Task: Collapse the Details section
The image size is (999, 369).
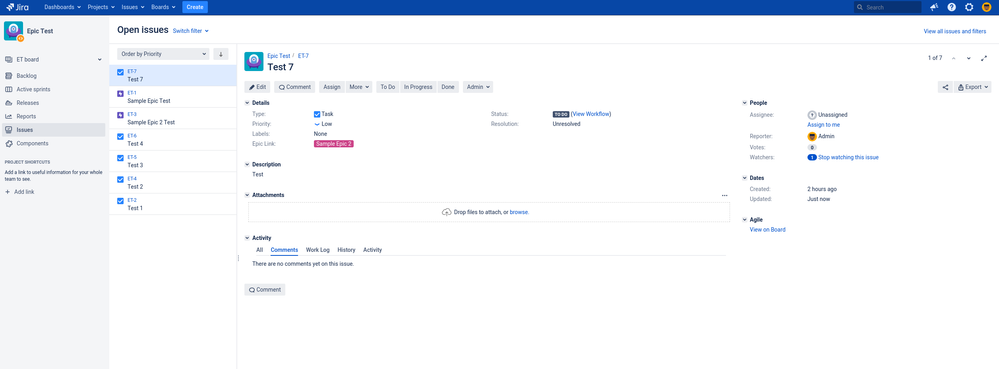Action: pyautogui.click(x=247, y=103)
